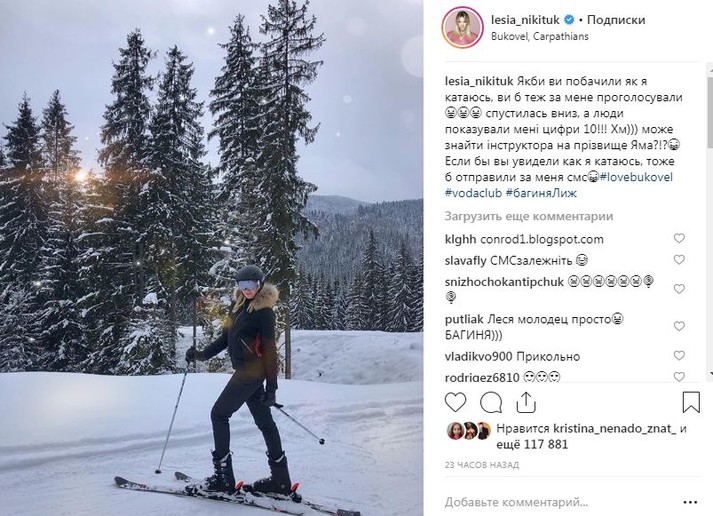Open Bukovel, Carpathians location link
713x516 pixels.
(539, 37)
